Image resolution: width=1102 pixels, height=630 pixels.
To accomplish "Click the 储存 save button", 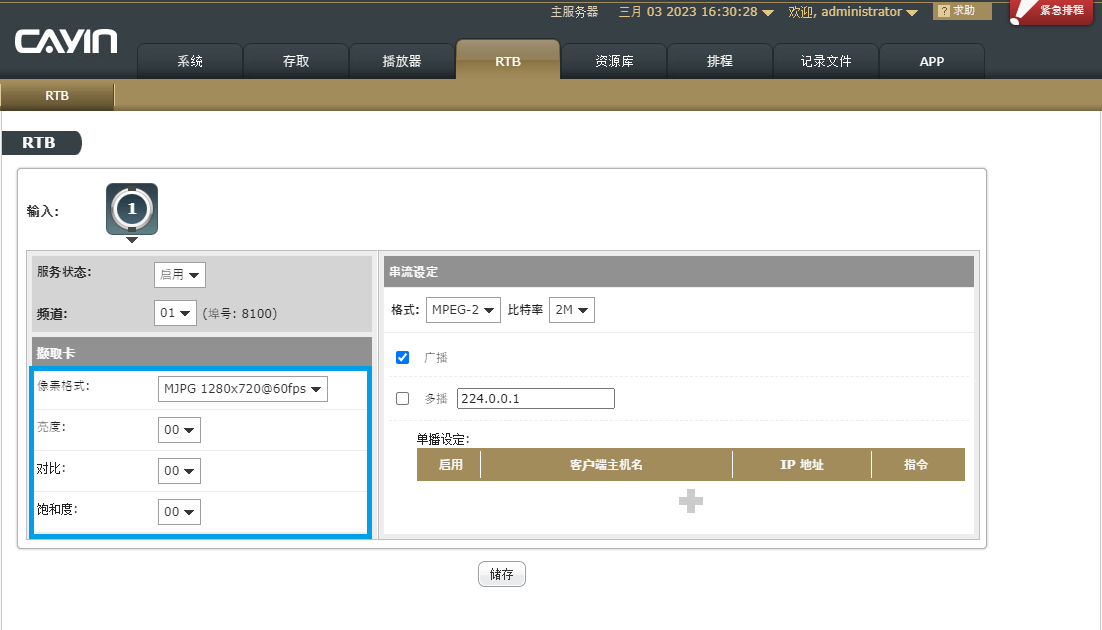I will tap(502, 574).
